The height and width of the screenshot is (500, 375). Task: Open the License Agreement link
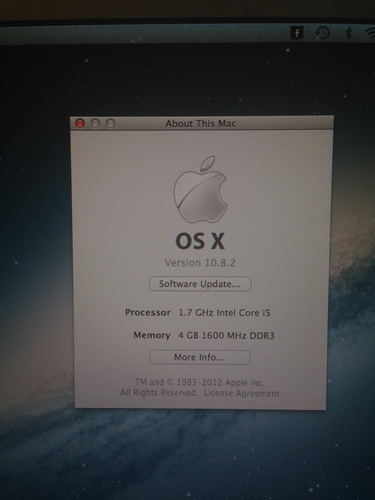point(242,393)
